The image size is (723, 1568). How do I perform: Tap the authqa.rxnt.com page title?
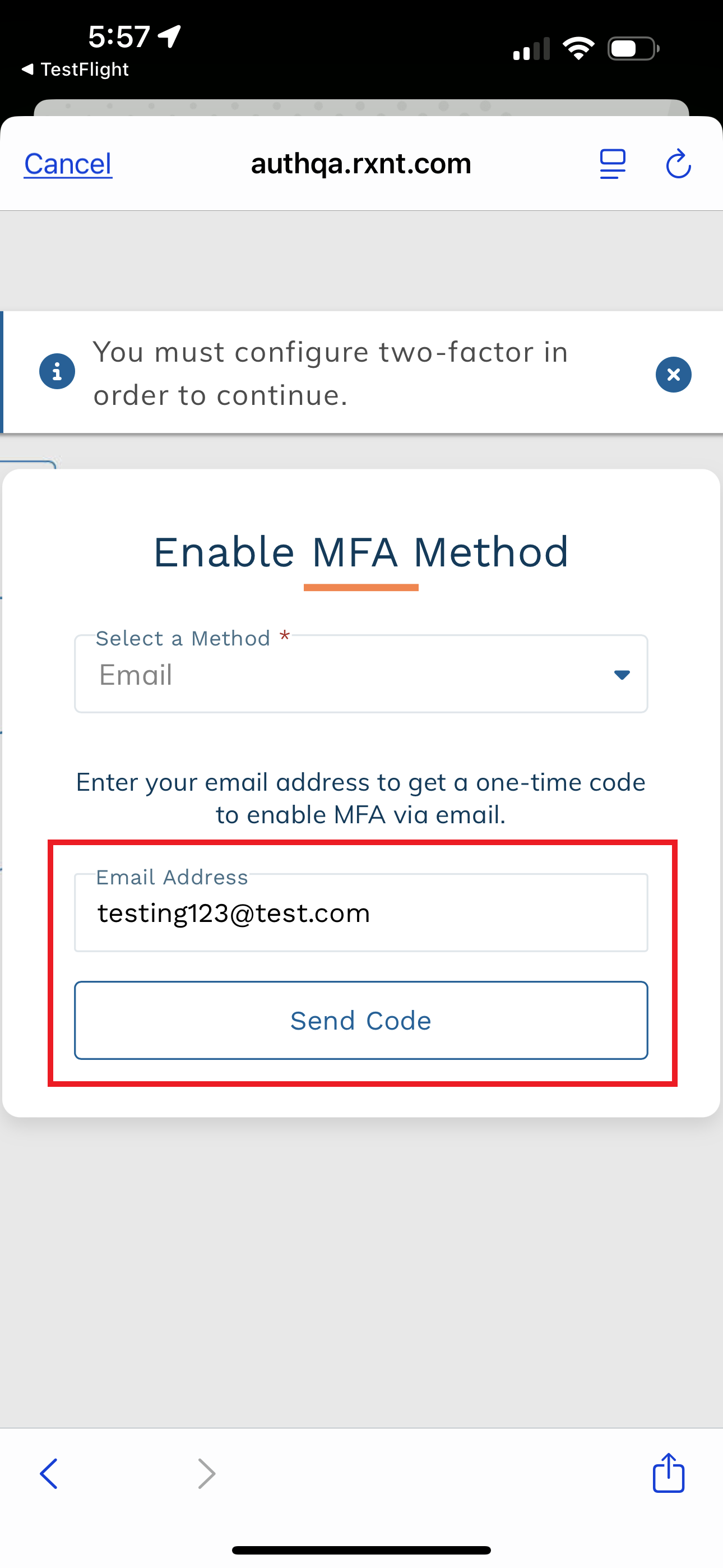(361, 163)
